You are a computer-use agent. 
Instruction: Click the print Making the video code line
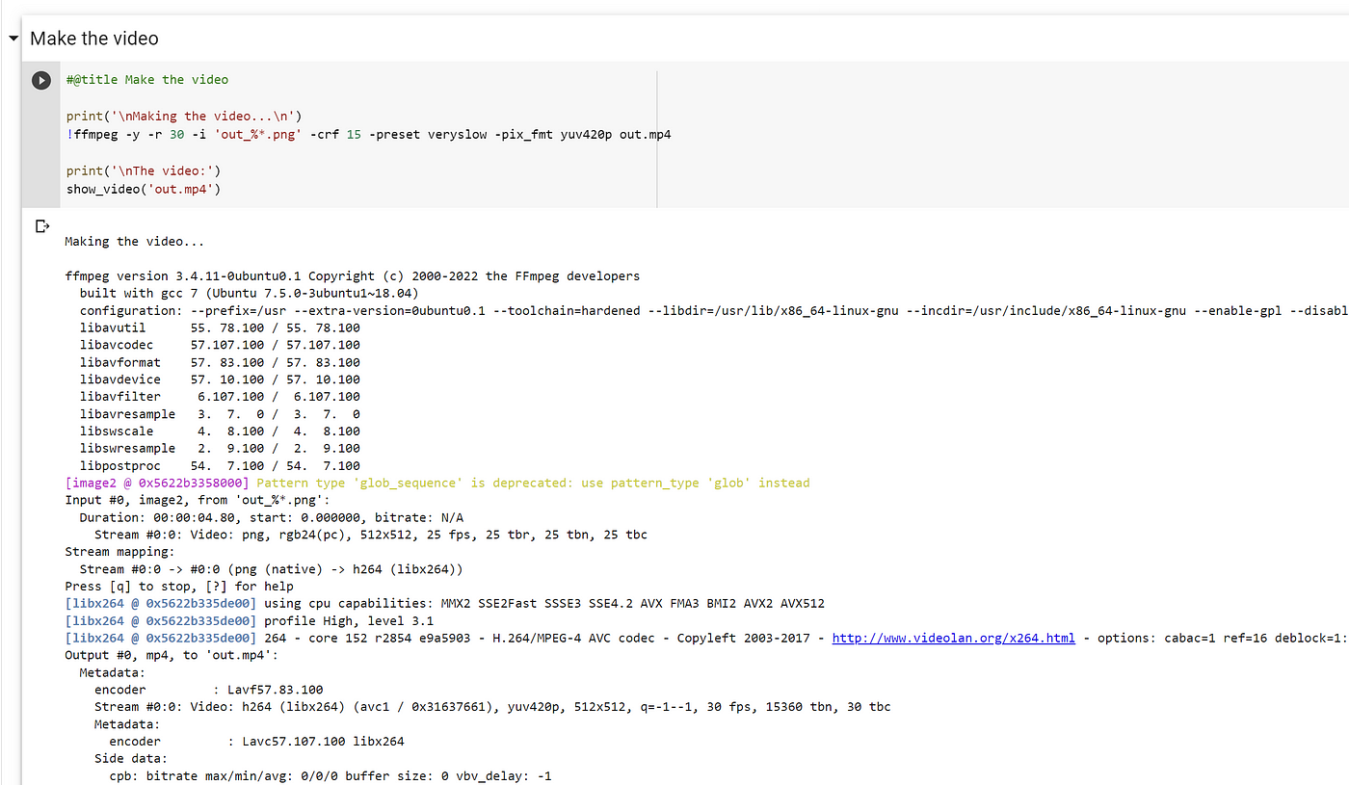pyautogui.click(x=184, y=116)
